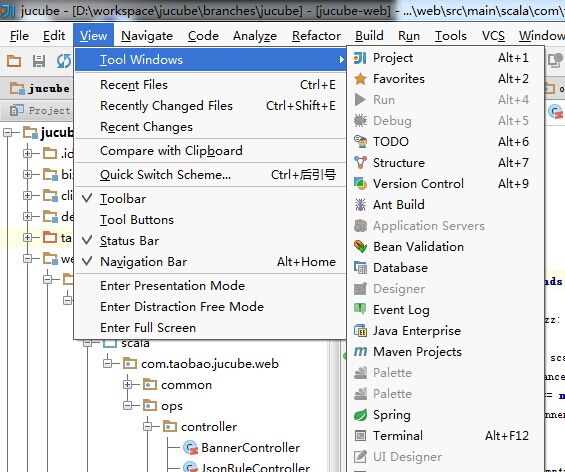Expand the common package node

click(128, 385)
